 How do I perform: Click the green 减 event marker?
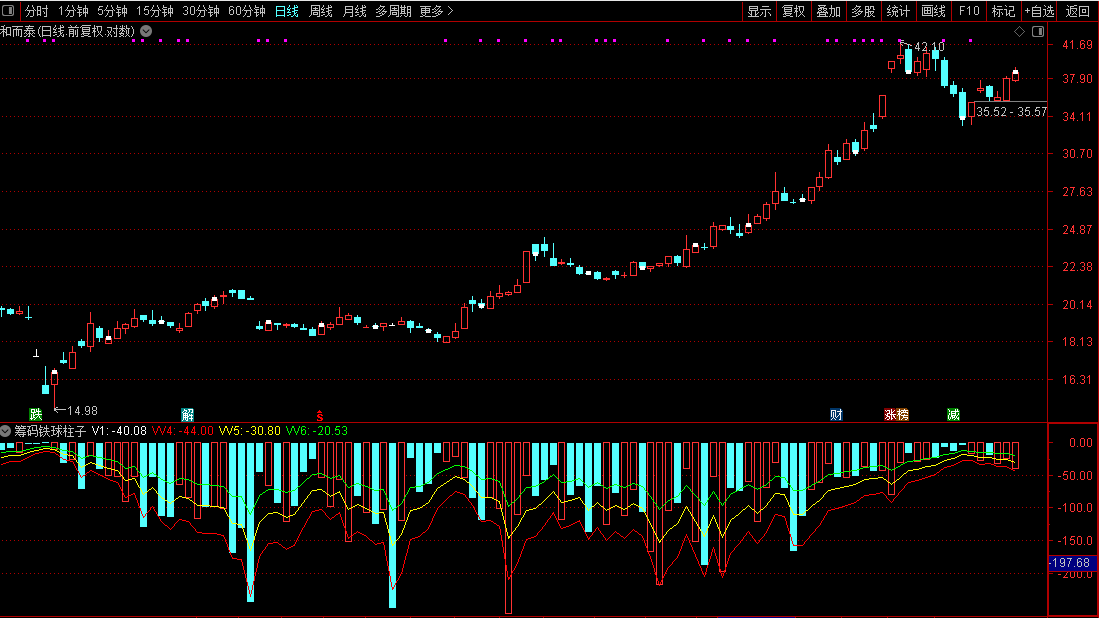coord(953,414)
